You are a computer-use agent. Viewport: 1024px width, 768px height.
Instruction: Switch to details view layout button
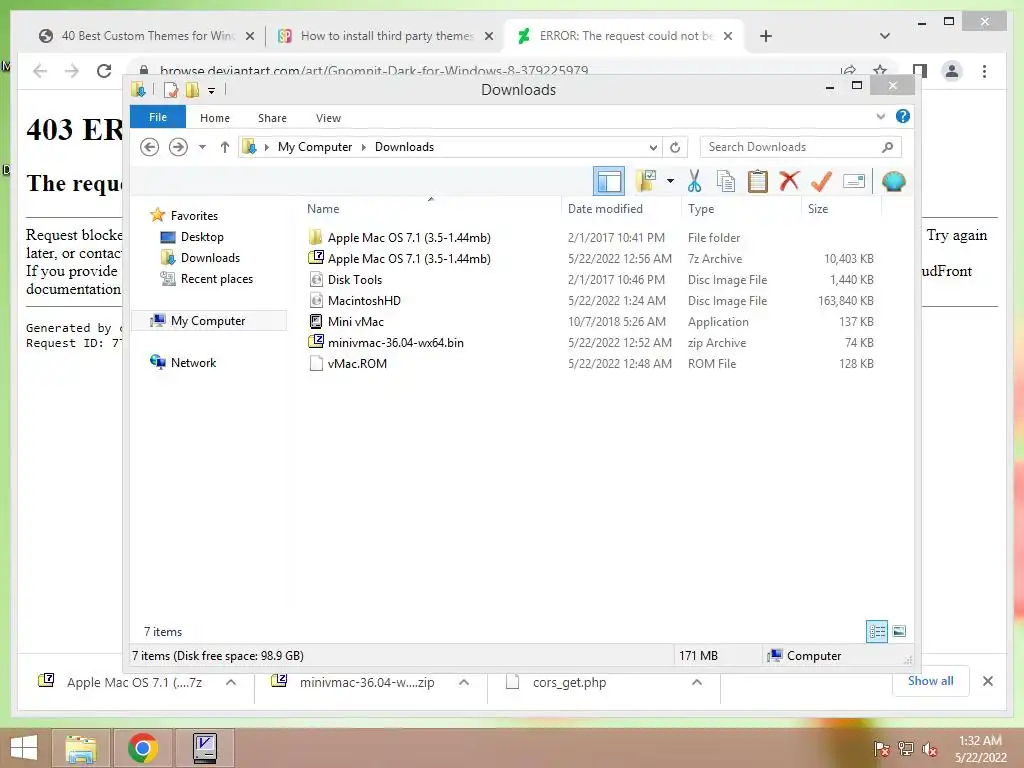[876, 631]
